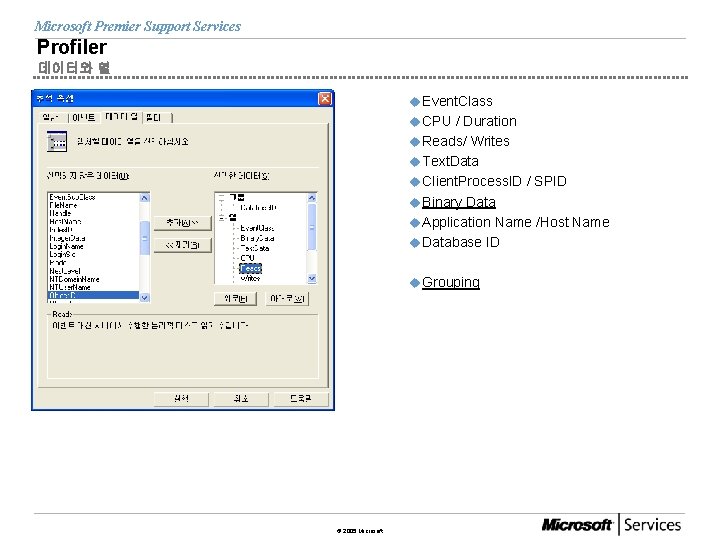Collapse the 그룹 (Groups) tree node
The height and width of the screenshot is (540, 720).
(222, 197)
